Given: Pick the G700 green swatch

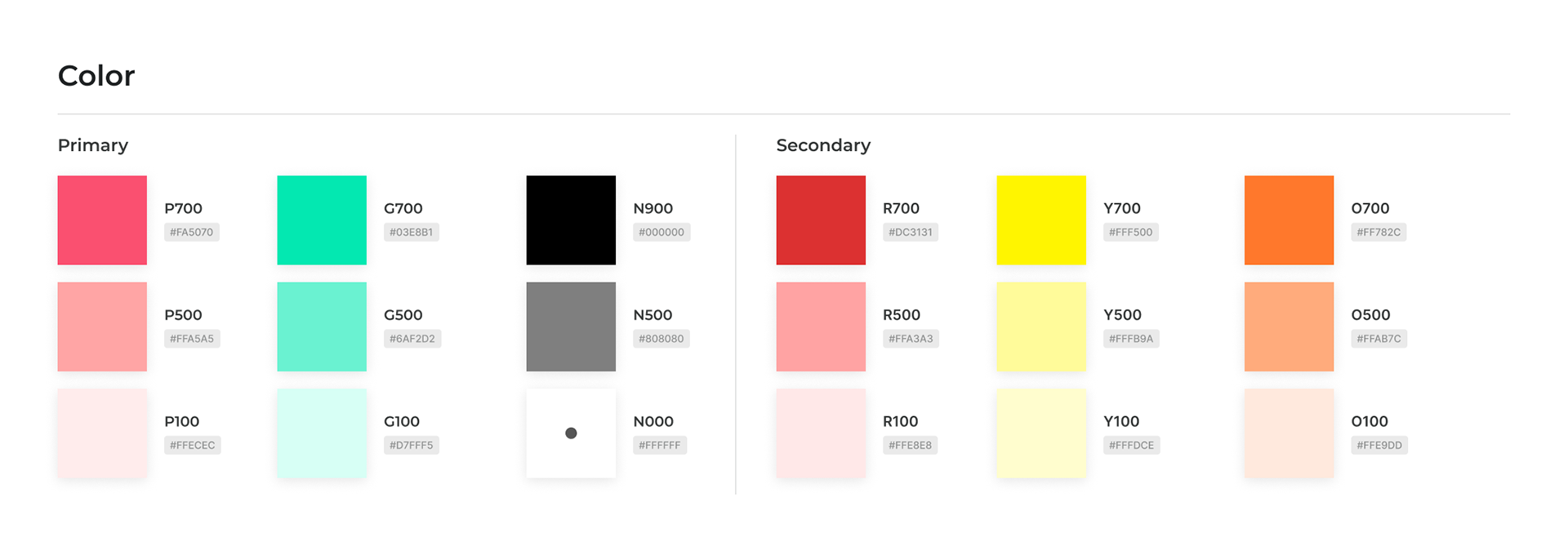Looking at the screenshot, I should [x=322, y=220].
